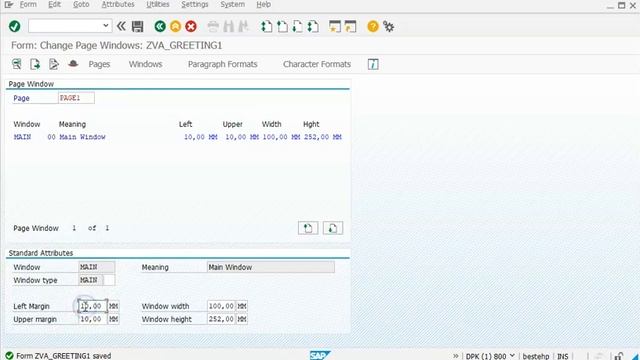Cancel with the red X icon

[x=191, y=27]
